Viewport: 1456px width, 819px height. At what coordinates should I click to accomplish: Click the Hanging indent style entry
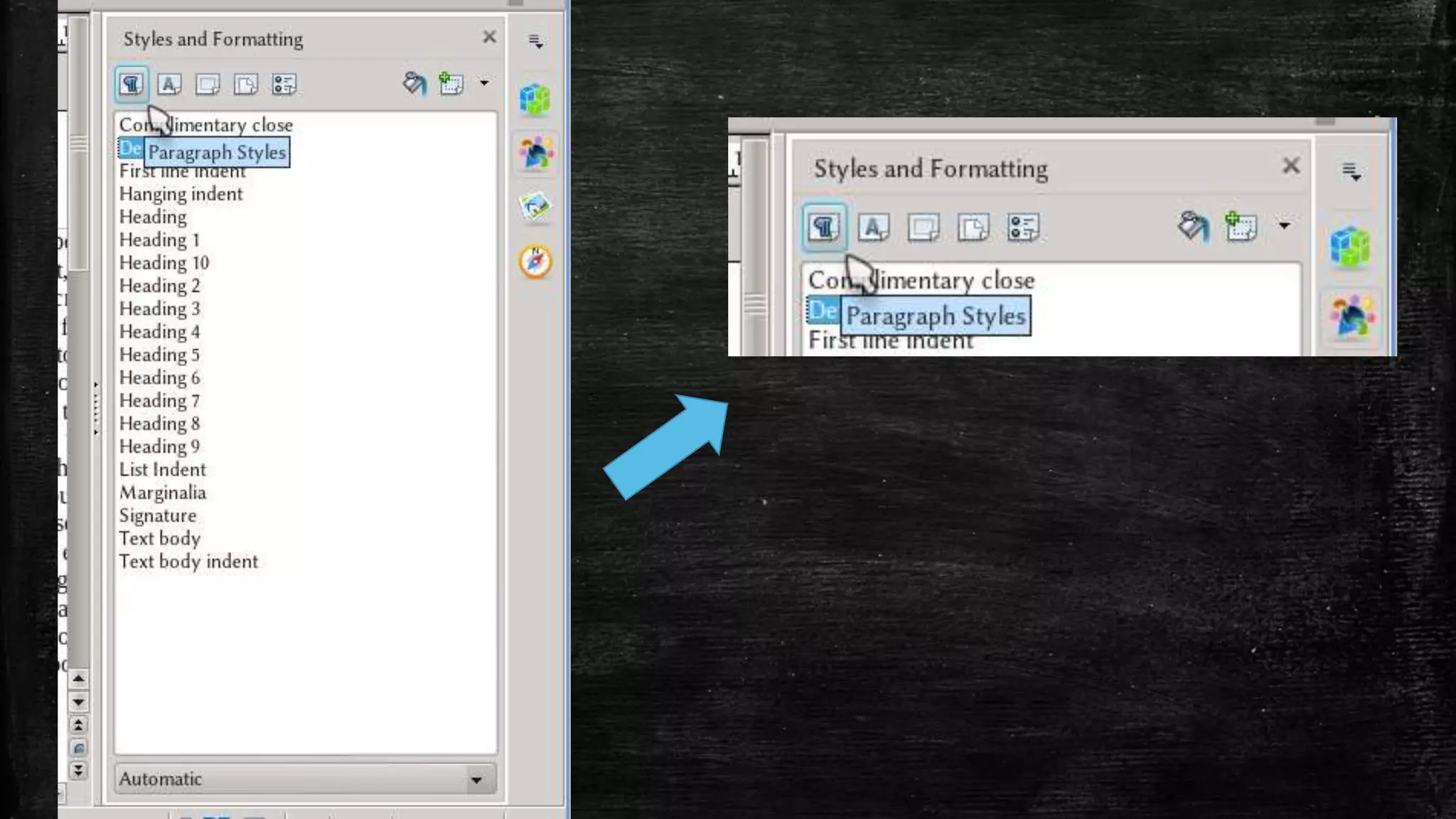(x=181, y=194)
